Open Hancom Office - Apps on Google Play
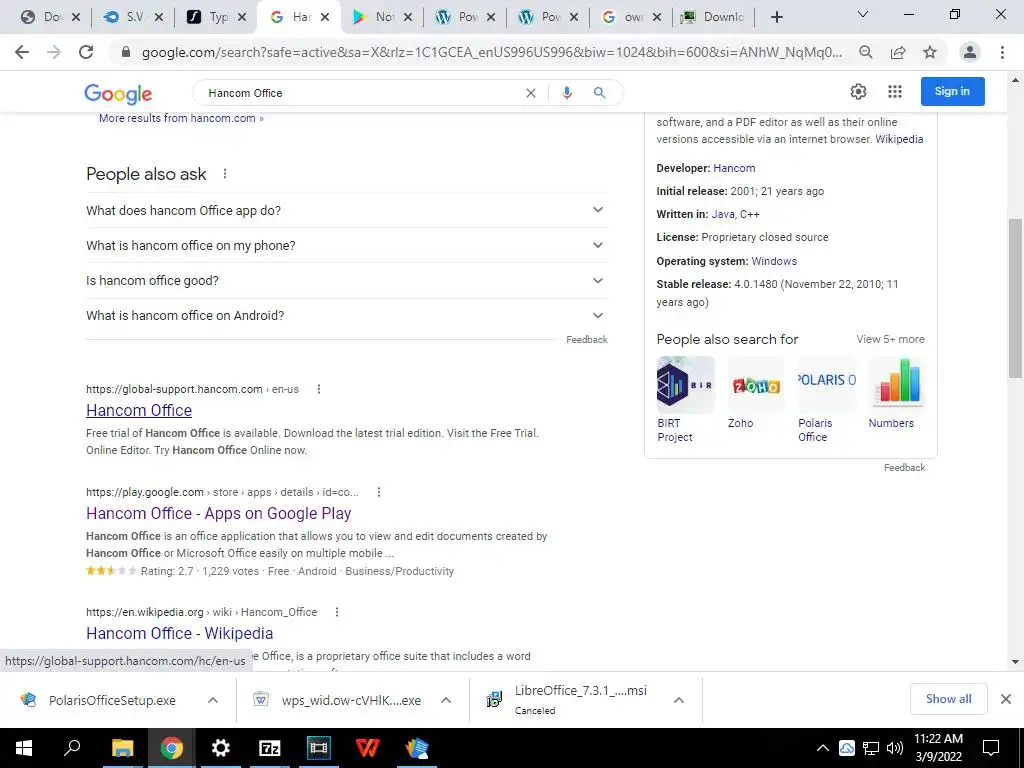The width and height of the screenshot is (1024, 768). click(219, 513)
